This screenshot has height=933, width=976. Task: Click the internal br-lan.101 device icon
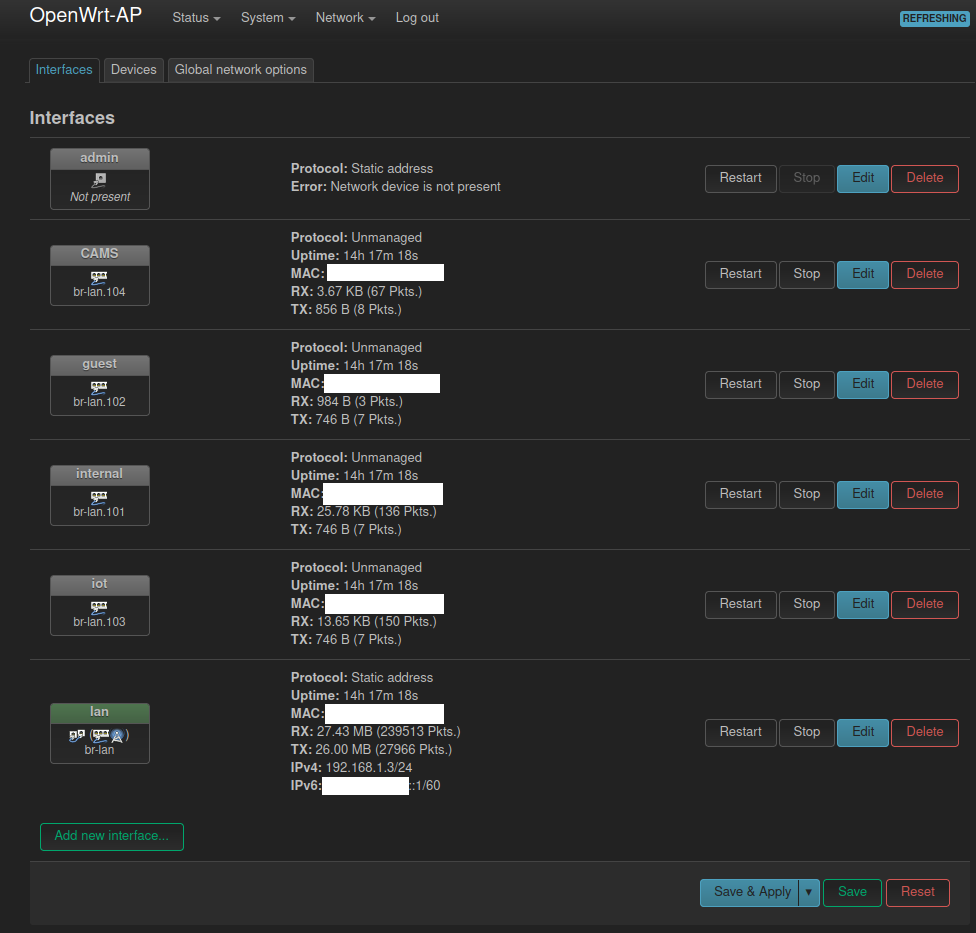click(x=99, y=497)
